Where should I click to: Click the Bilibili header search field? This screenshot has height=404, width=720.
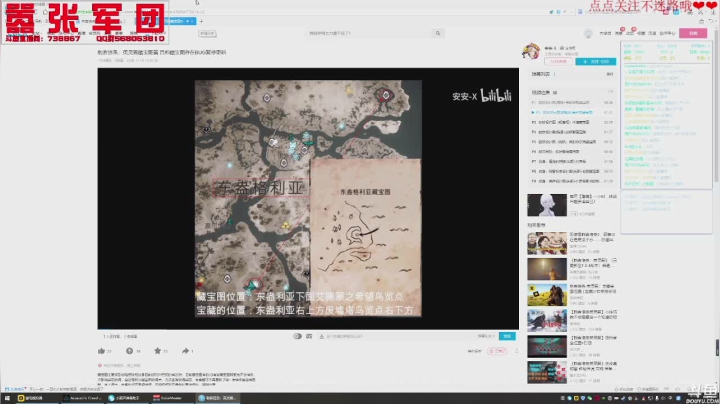pyautogui.click(x=370, y=33)
